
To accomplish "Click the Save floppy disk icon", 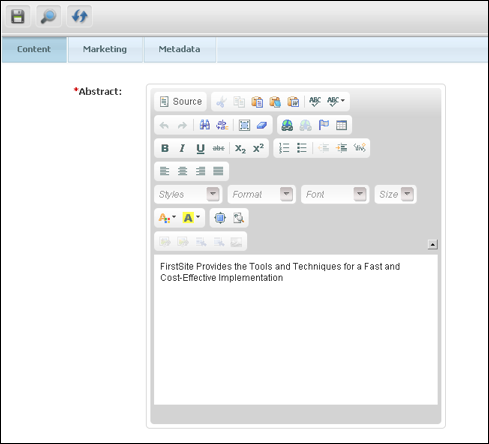I will (18, 16).
